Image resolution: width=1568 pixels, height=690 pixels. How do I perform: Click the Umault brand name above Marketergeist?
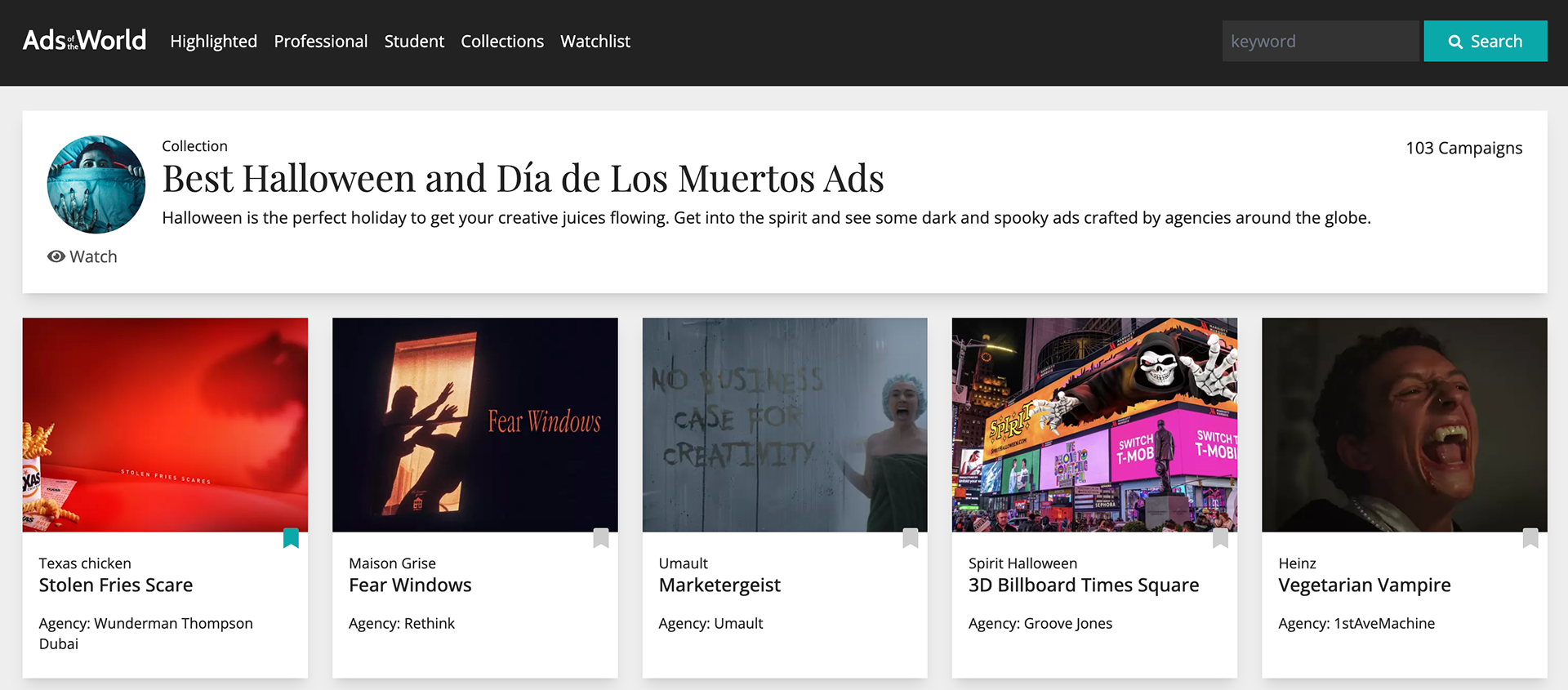click(x=684, y=563)
